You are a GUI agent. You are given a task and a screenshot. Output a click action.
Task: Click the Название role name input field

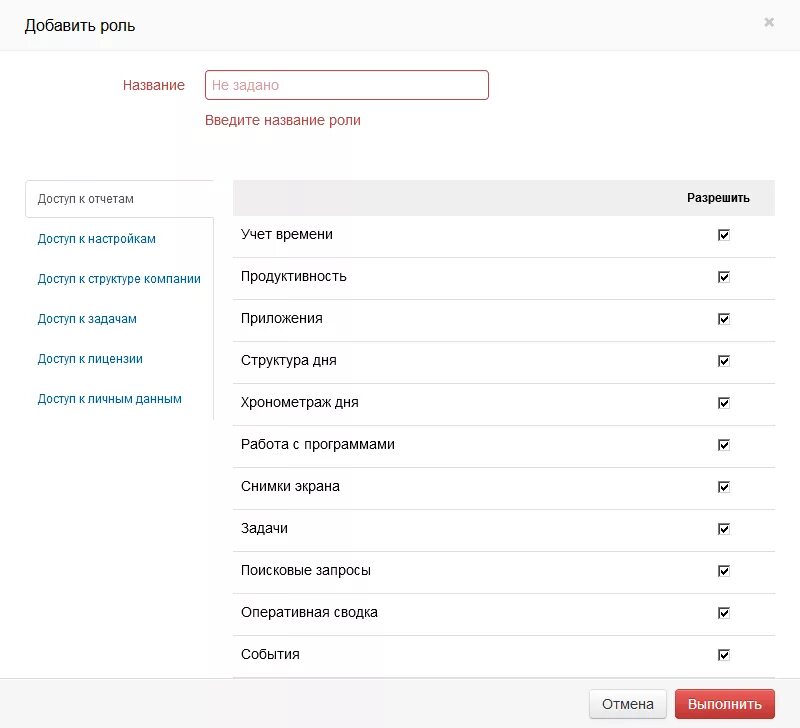tap(346, 85)
